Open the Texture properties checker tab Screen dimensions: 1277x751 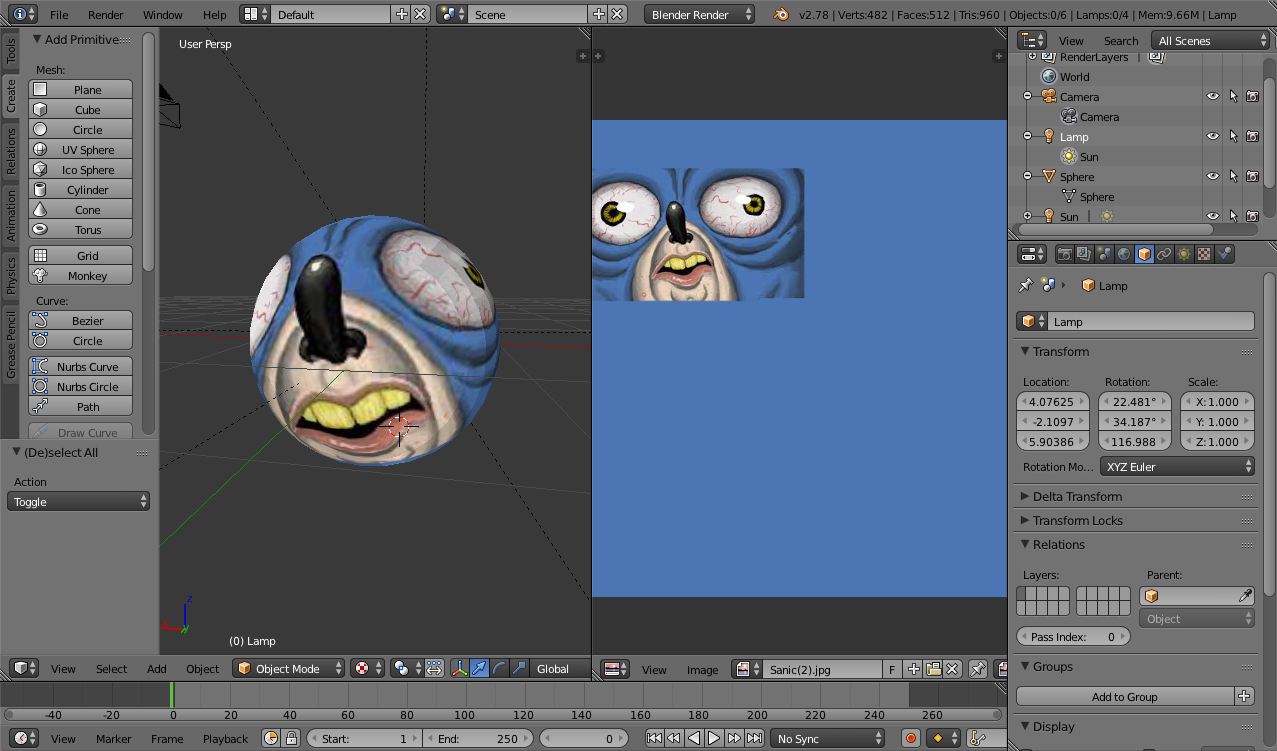click(1204, 254)
